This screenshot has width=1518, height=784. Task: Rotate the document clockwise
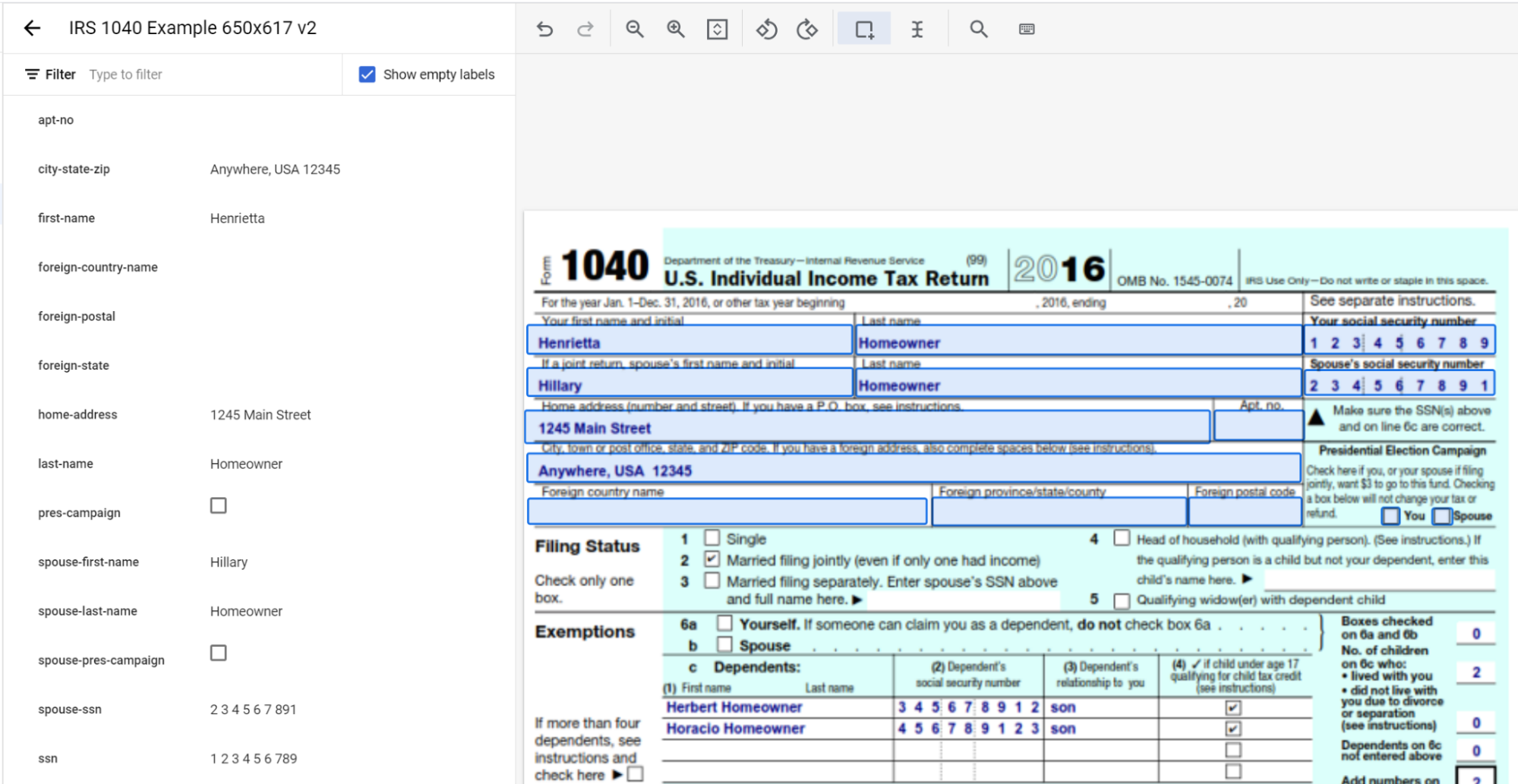(x=807, y=28)
